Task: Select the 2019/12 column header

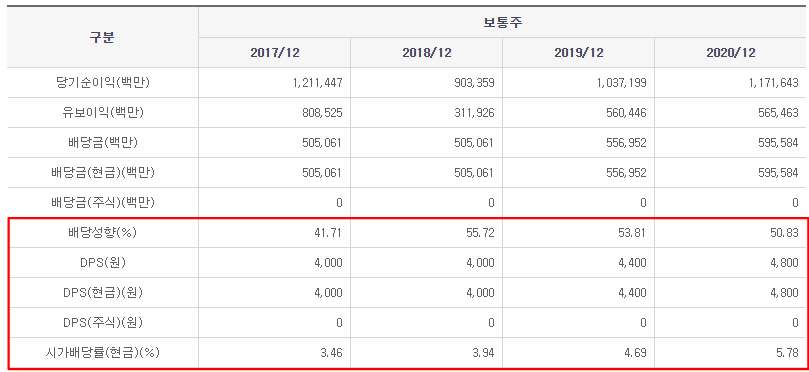Action: pos(578,53)
